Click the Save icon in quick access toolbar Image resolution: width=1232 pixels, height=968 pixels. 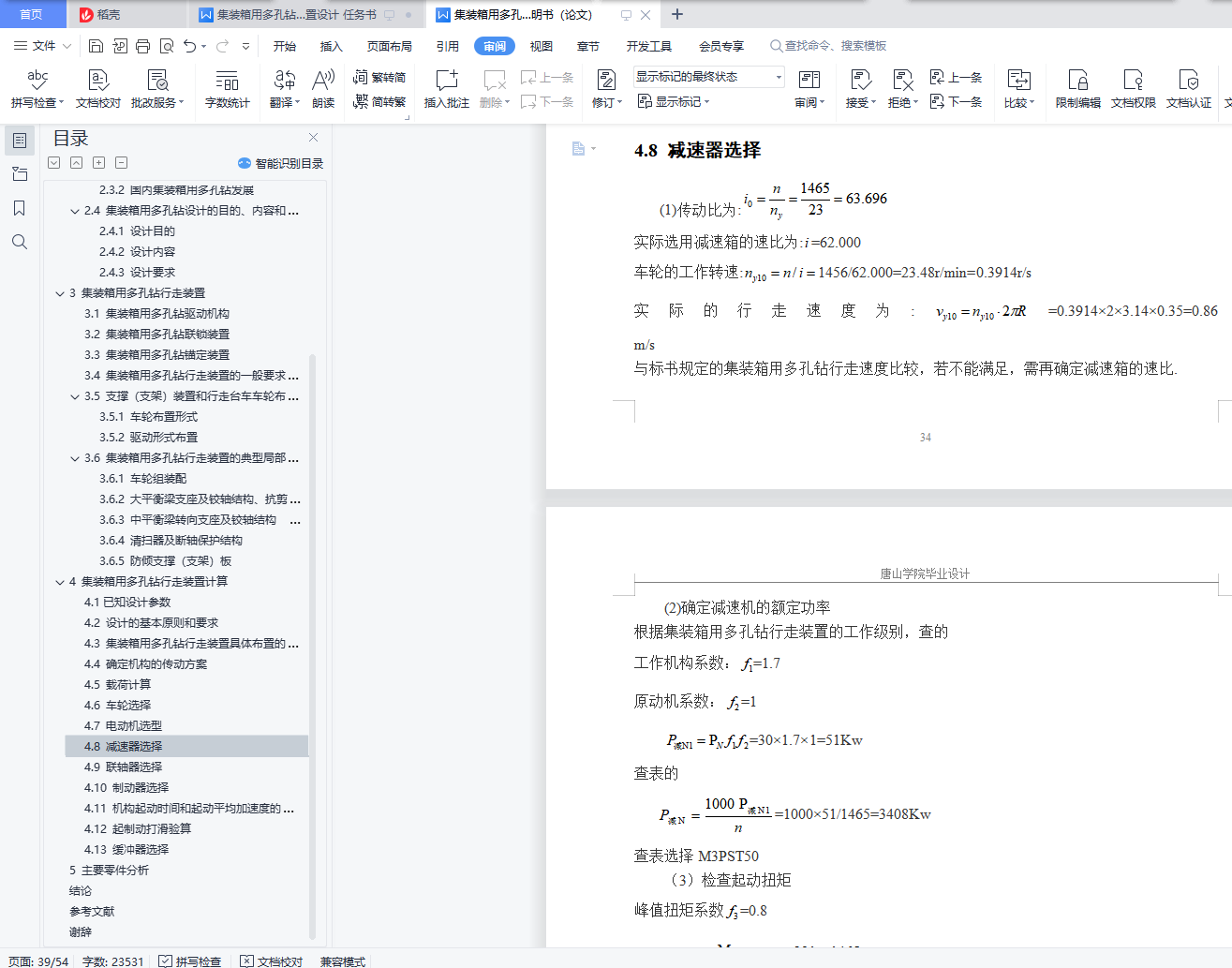(96, 46)
